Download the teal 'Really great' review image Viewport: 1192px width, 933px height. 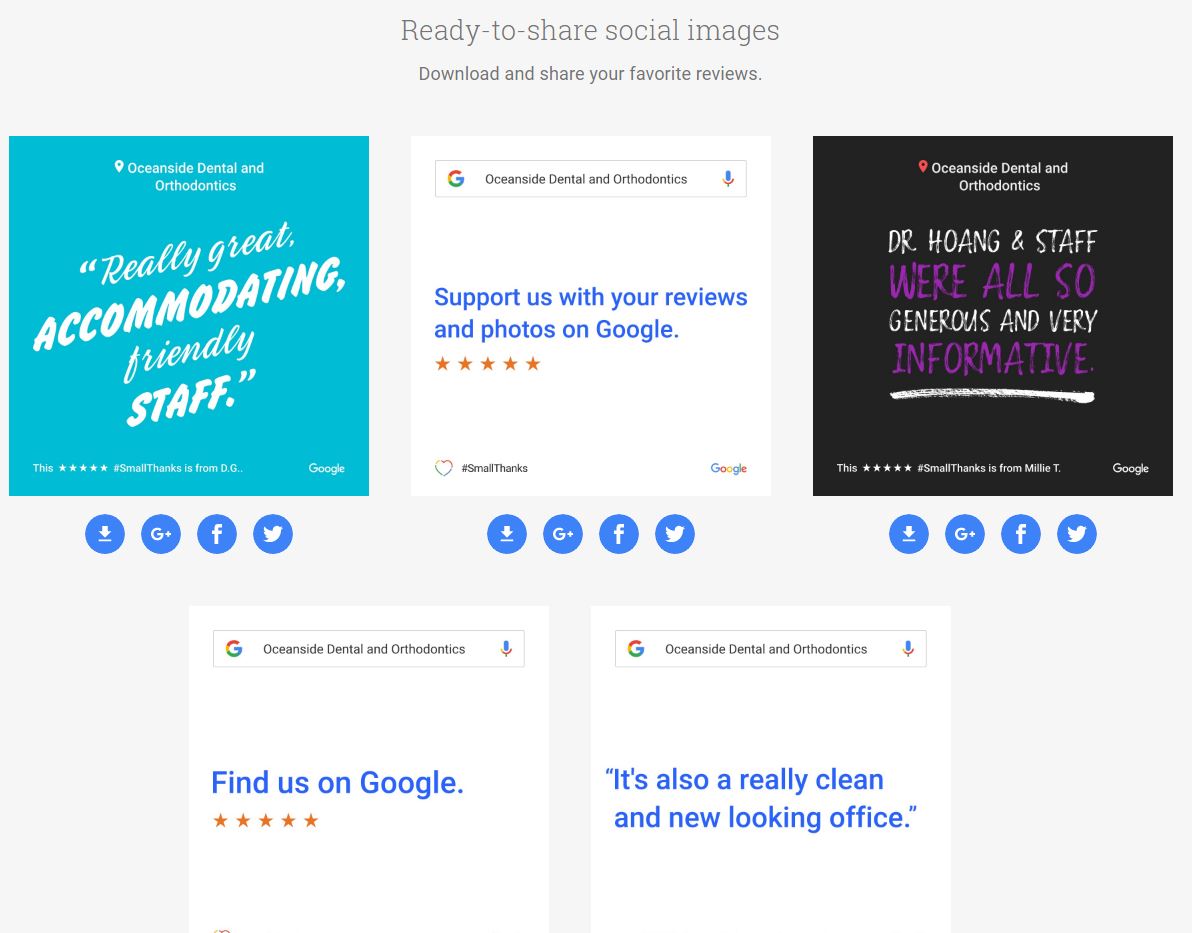pos(105,534)
